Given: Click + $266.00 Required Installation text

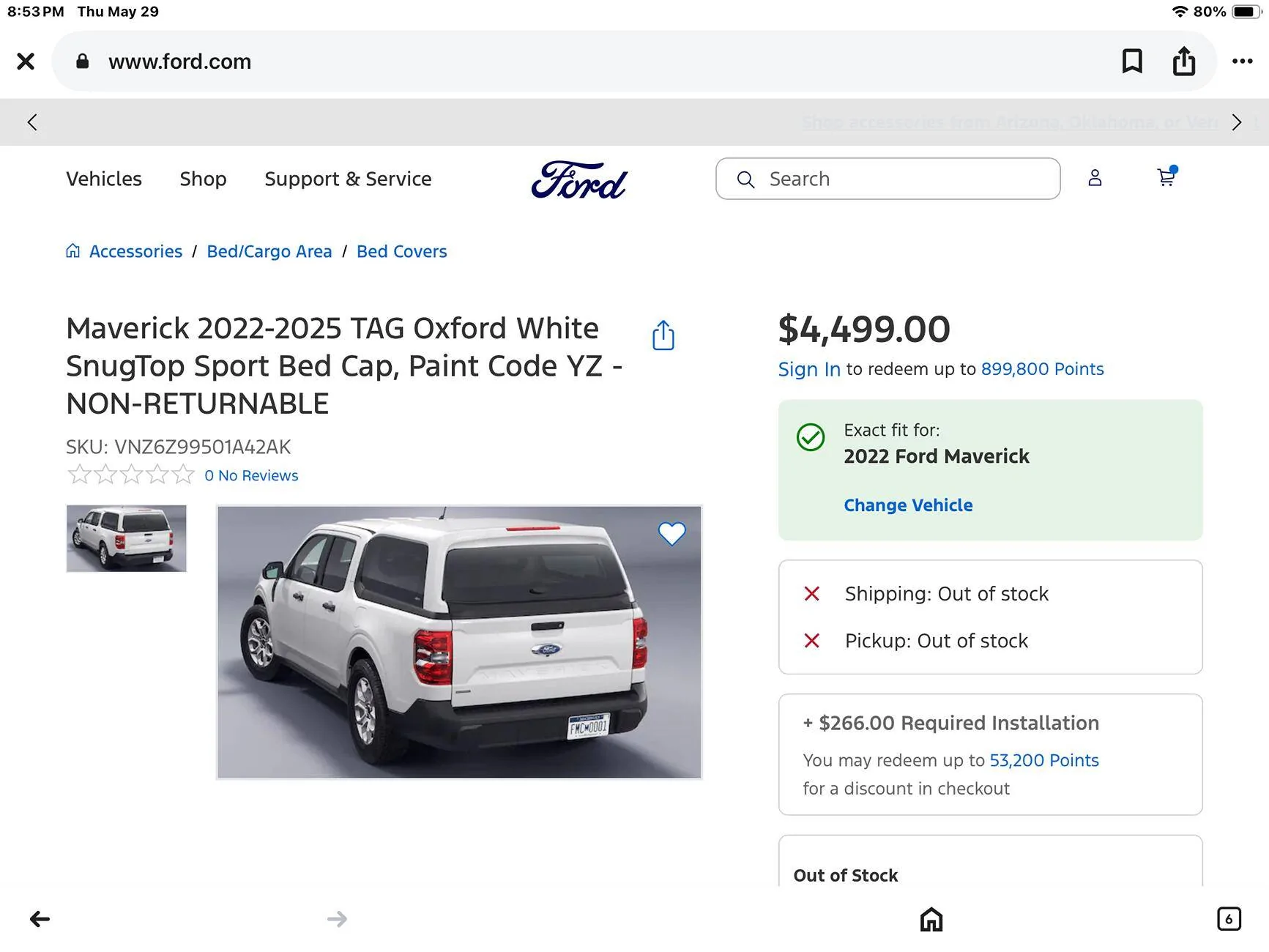Looking at the screenshot, I should click(951, 723).
